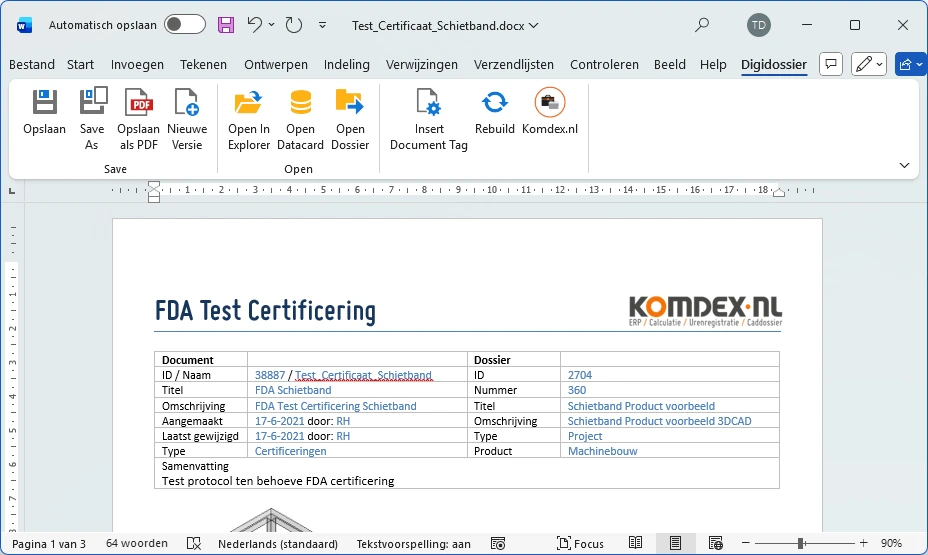Switch to the Invoegen tab
Image resolution: width=928 pixels, height=555 pixels.
(x=137, y=64)
